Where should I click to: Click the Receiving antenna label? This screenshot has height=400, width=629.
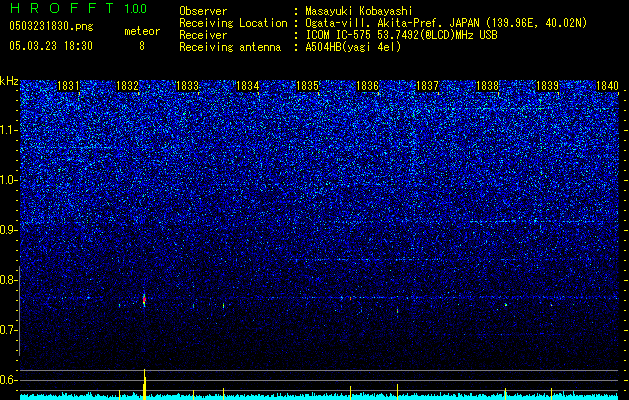tap(230, 47)
